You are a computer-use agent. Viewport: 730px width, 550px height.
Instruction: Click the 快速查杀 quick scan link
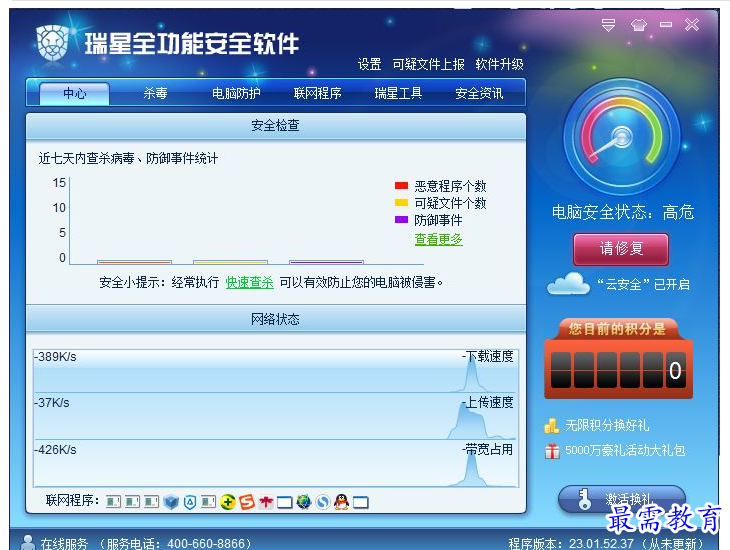pos(250,282)
